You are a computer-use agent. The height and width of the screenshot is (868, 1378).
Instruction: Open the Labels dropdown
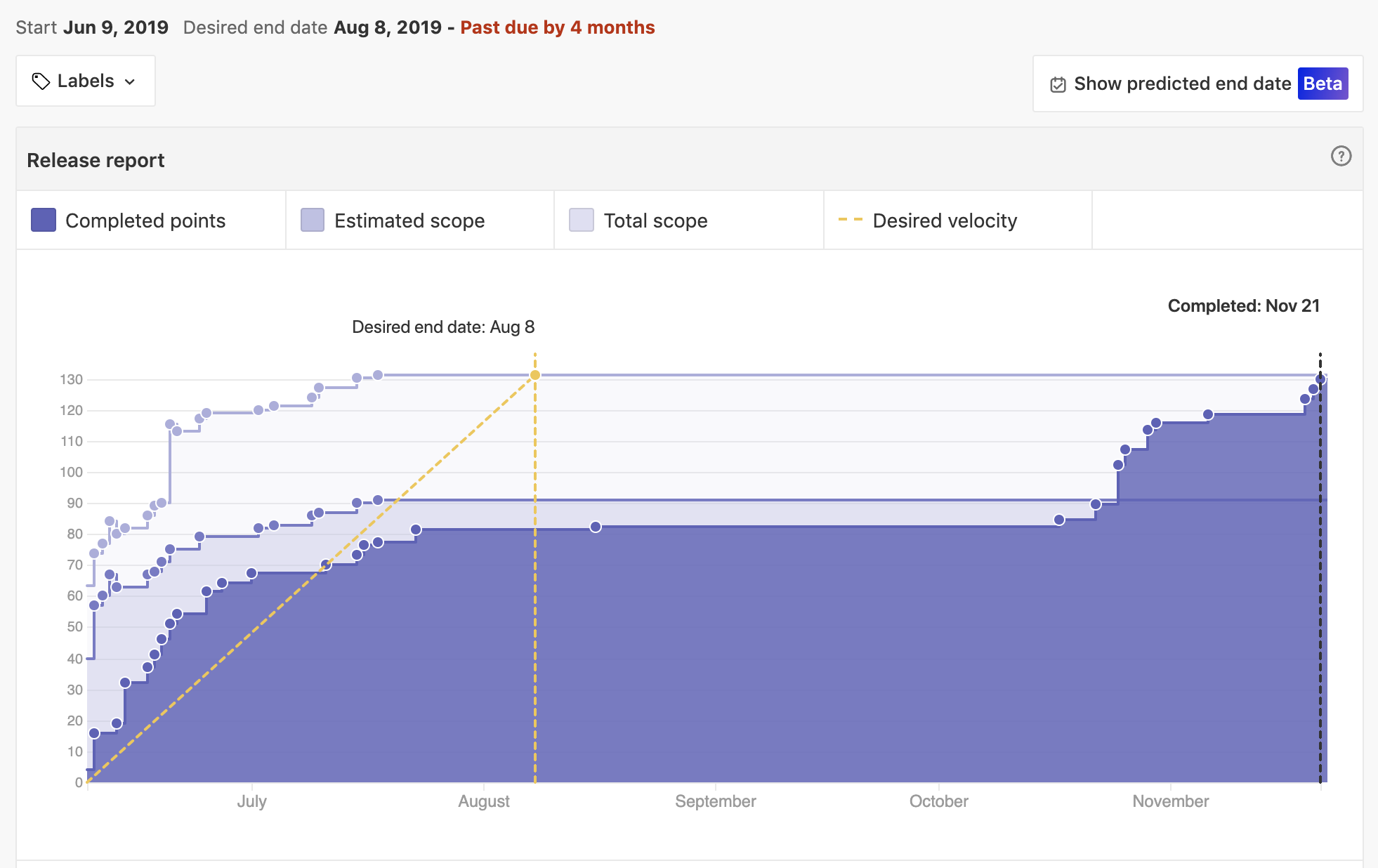click(85, 81)
